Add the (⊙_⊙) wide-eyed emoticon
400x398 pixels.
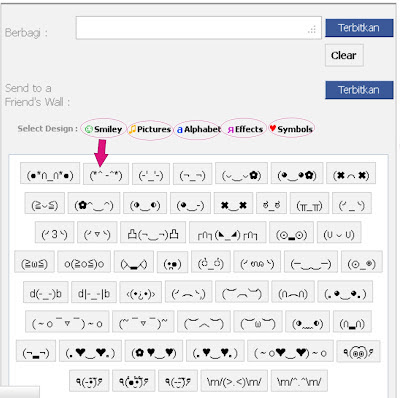pos(291,232)
